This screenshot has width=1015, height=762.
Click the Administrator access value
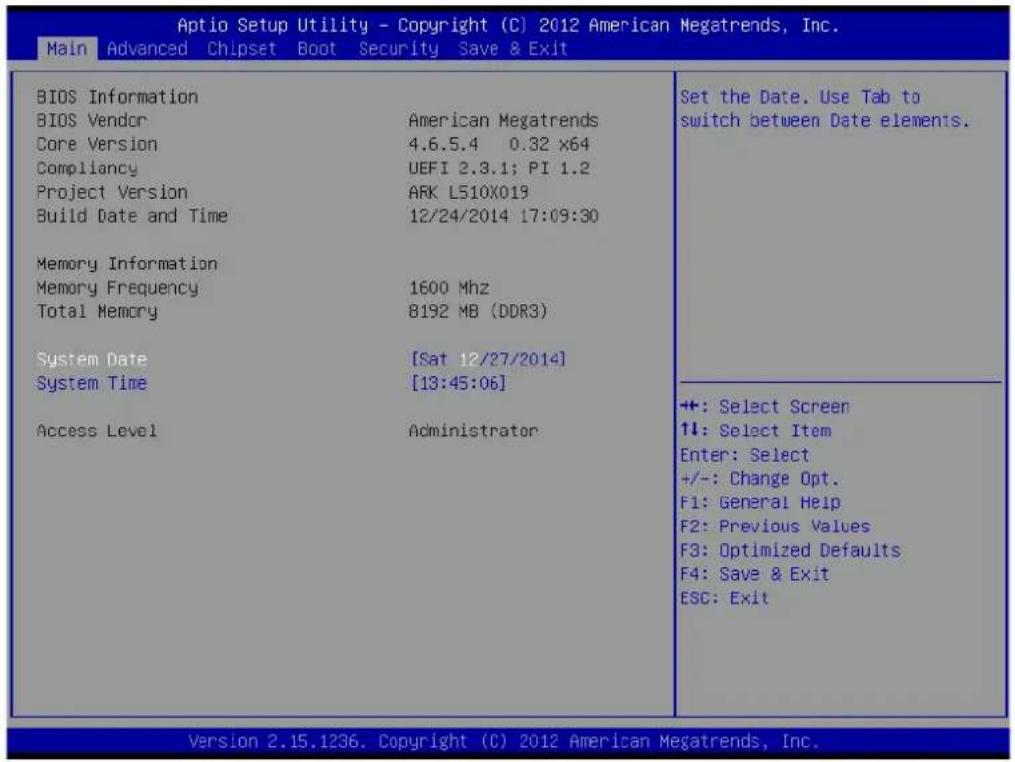[473, 431]
